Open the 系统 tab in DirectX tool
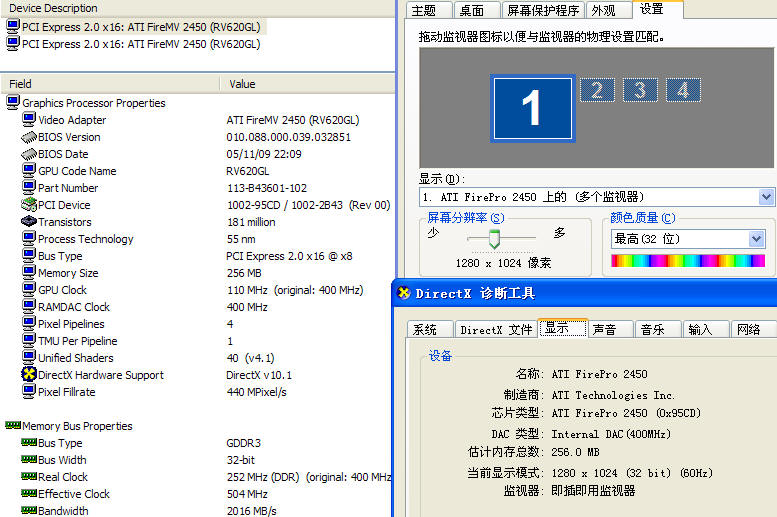 (x=430, y=329)
